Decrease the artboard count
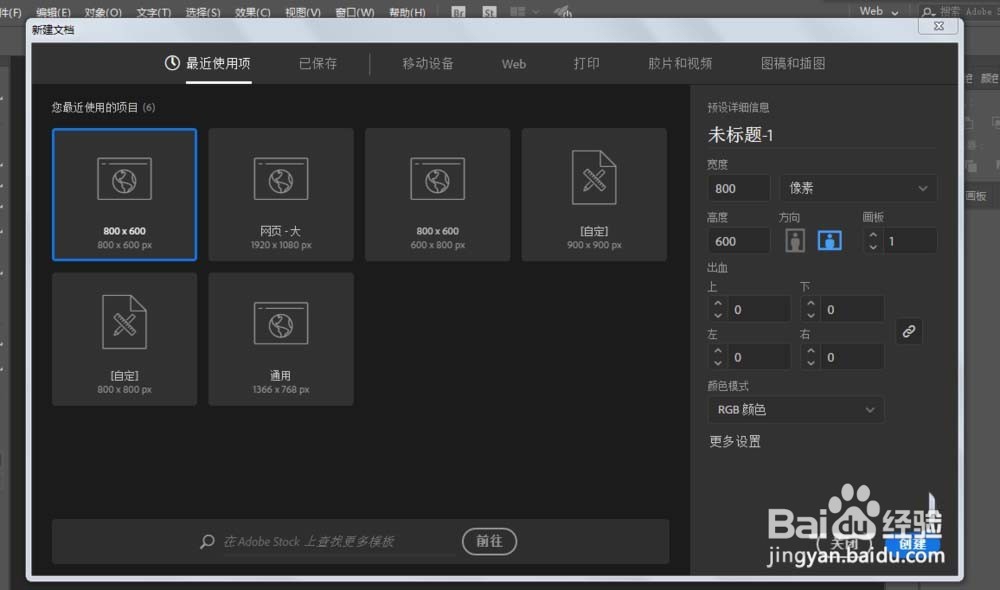The height and width of the screenshot is (590, 1000). coord(873,247)
